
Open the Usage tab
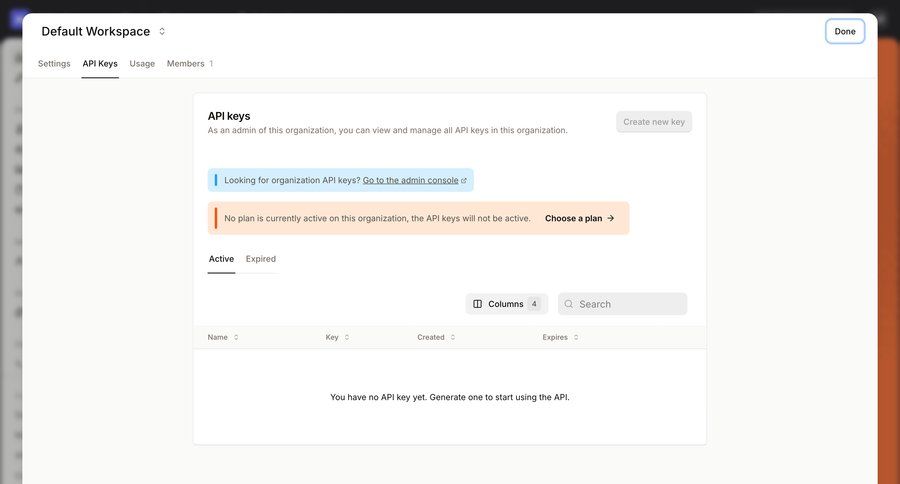142,64
